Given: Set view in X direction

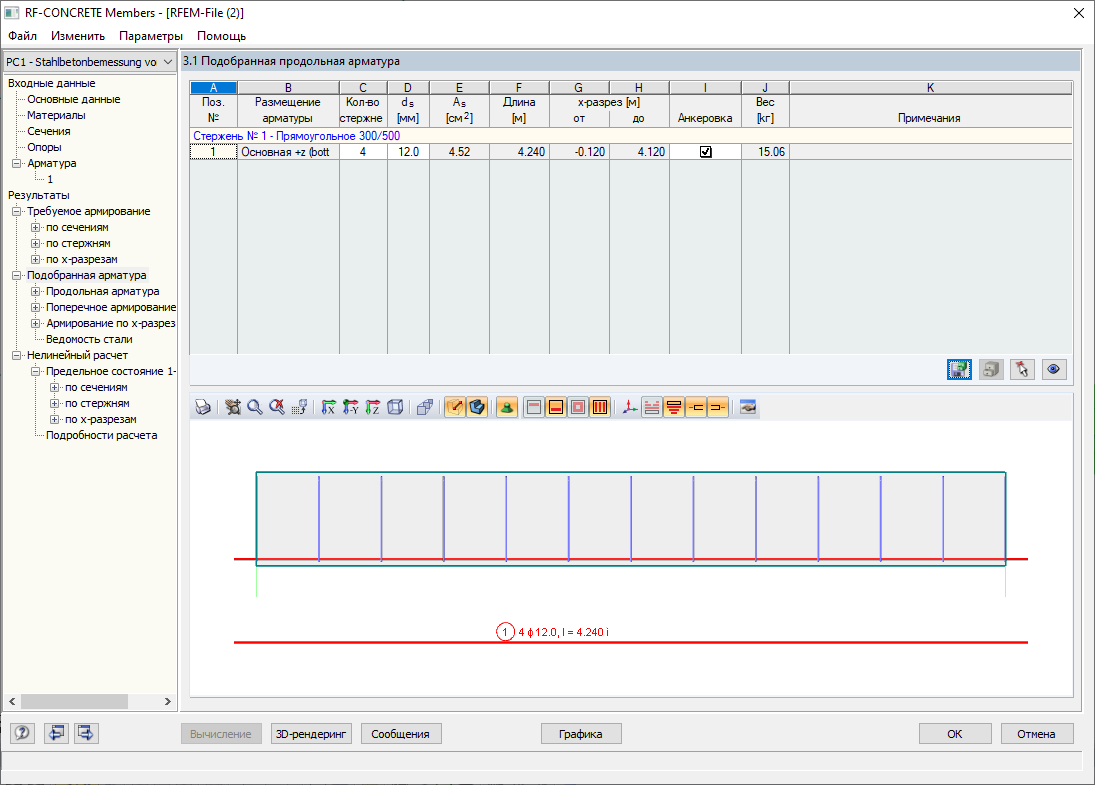Looking at the screenshot, I should (x=328, y=407).
